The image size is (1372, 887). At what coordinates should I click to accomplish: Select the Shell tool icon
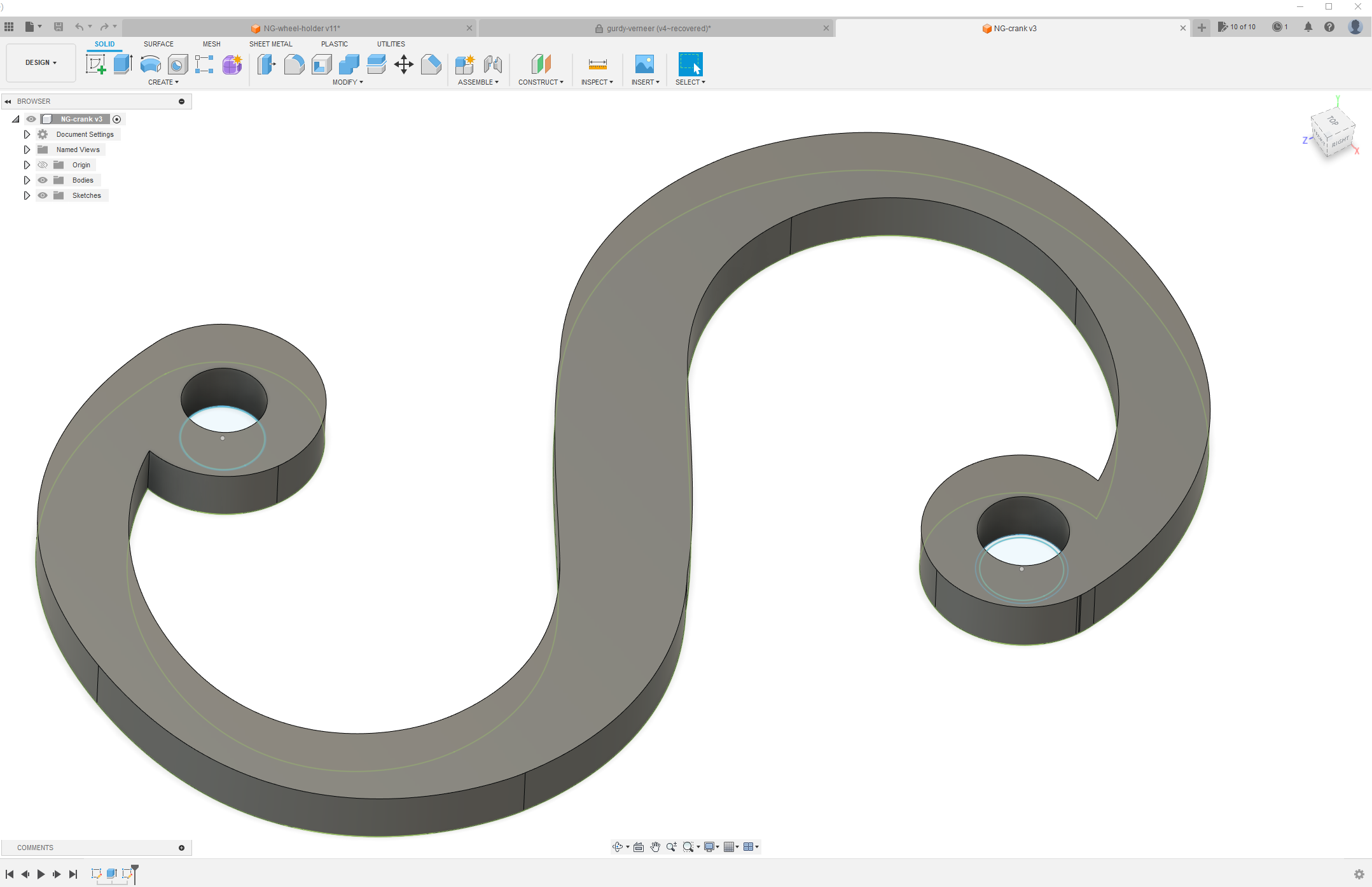[321, 64]
